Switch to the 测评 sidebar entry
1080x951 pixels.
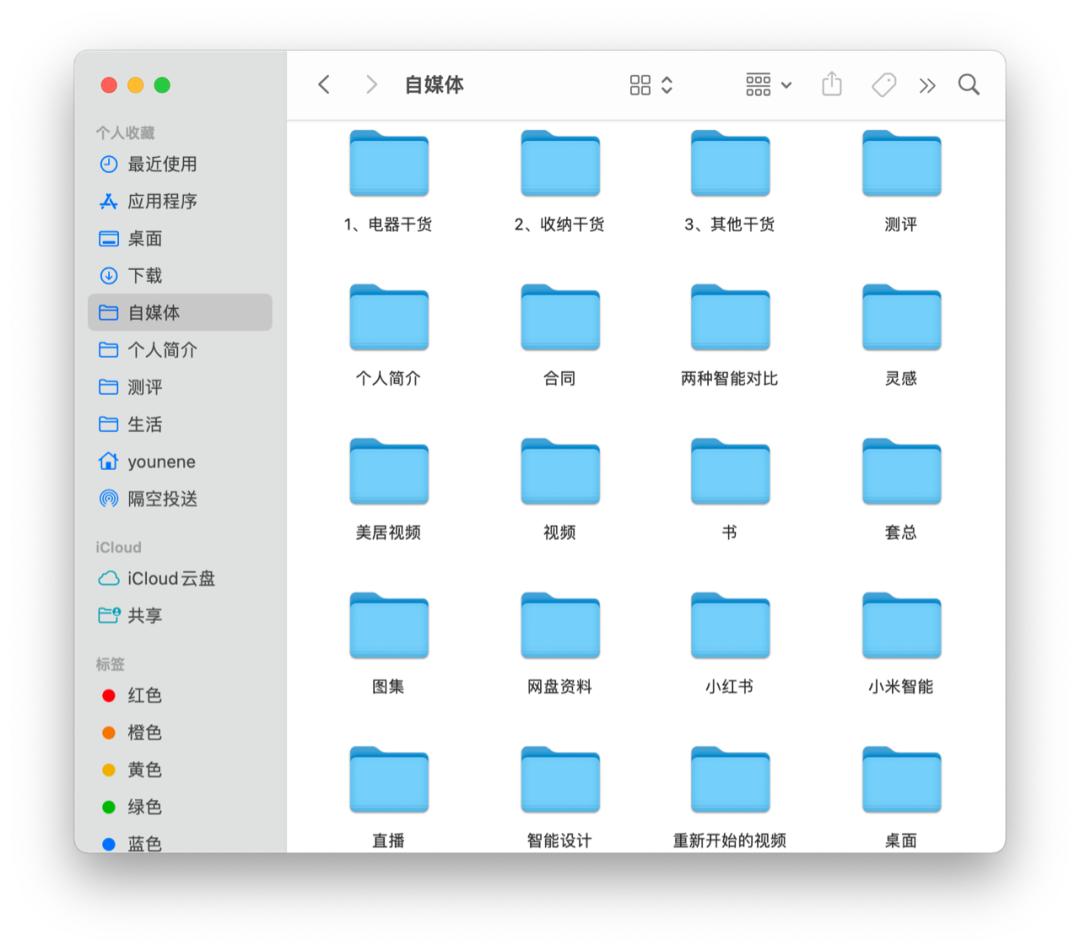pos(144,387)
